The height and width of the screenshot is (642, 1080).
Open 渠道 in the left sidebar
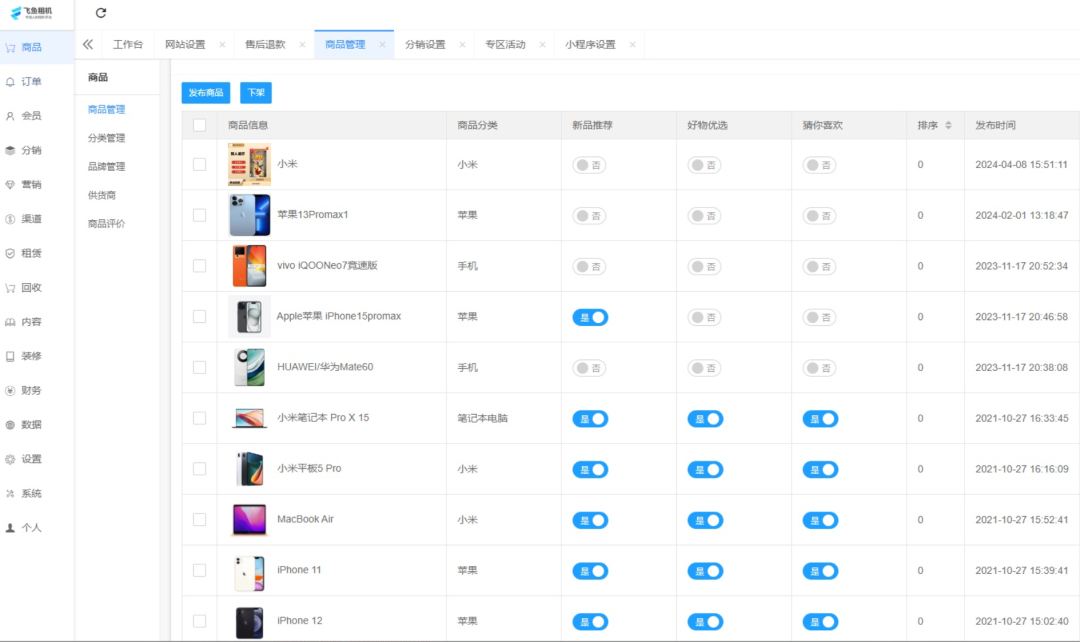click(31, 219)
